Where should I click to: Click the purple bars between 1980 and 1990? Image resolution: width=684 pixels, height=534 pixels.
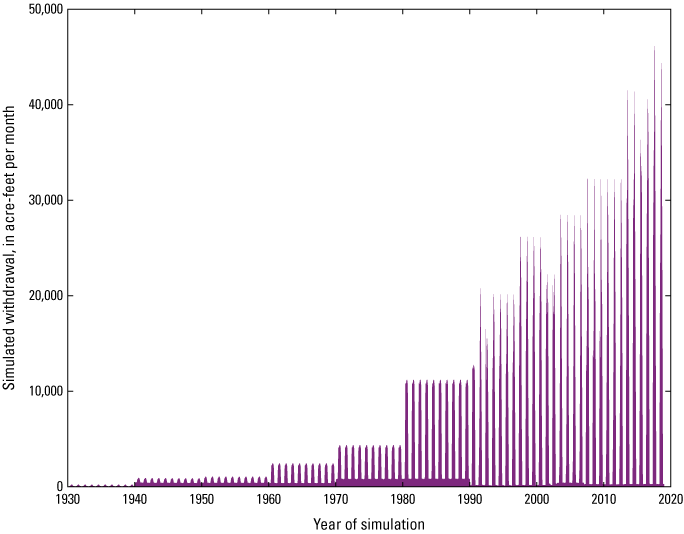coord(436,430)
